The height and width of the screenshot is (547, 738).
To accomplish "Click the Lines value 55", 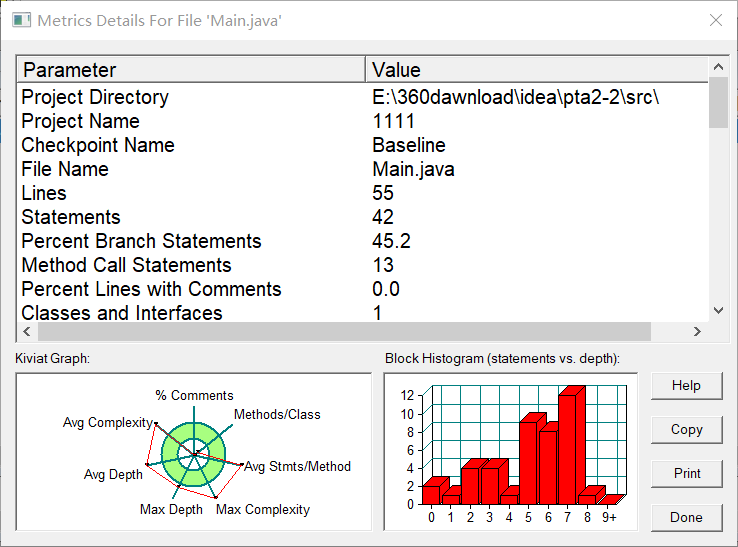I will pos(383,193).
